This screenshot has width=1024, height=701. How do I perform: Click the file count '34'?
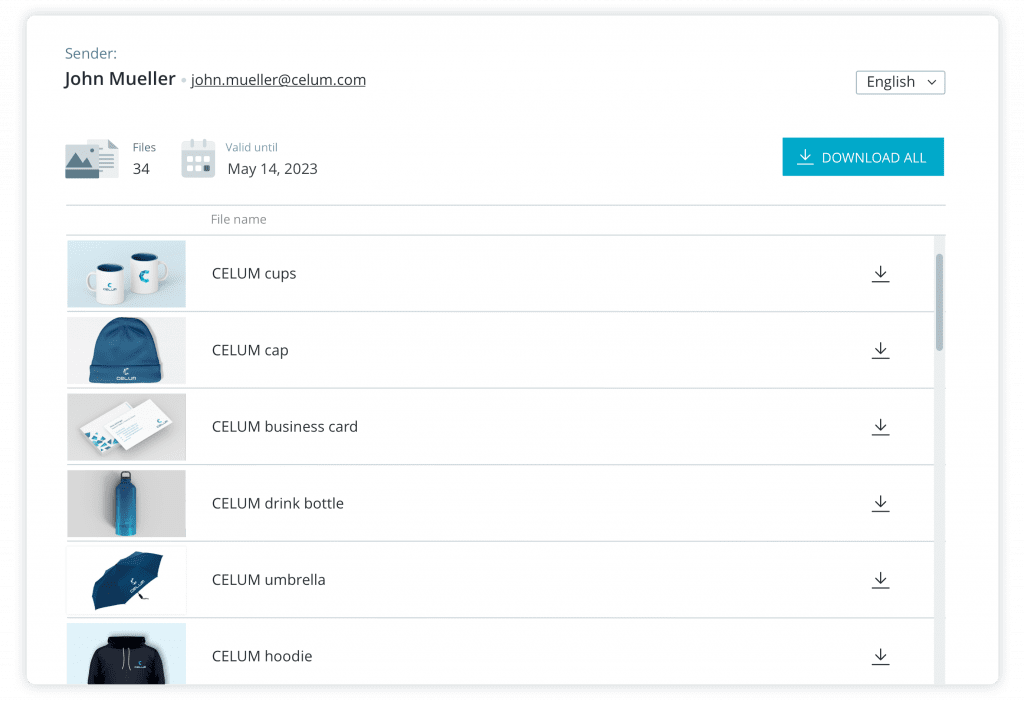pyautogui.click(x=141, y=169)
